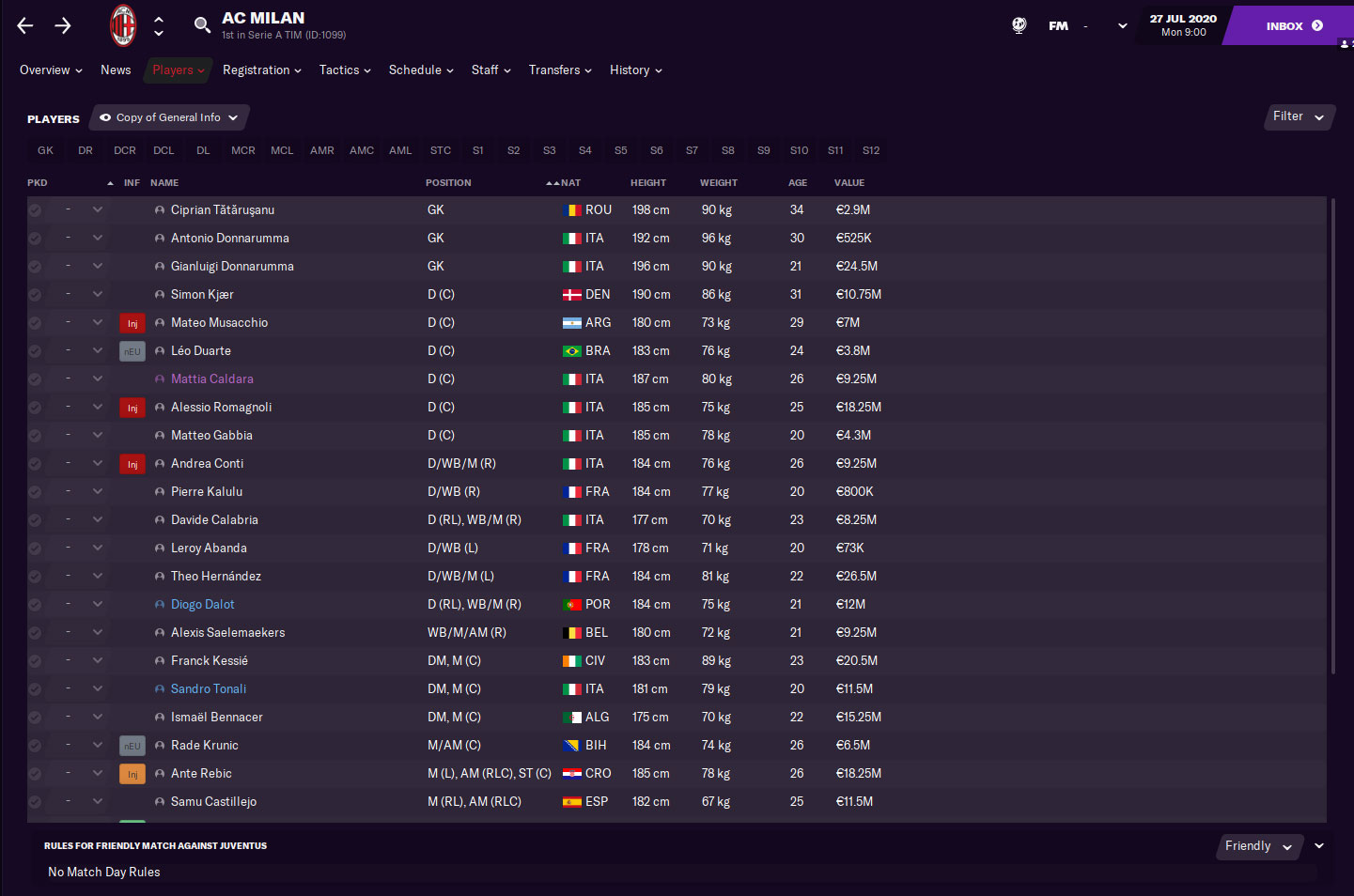
Task: Go back with the left arrow
Action: 25,25
